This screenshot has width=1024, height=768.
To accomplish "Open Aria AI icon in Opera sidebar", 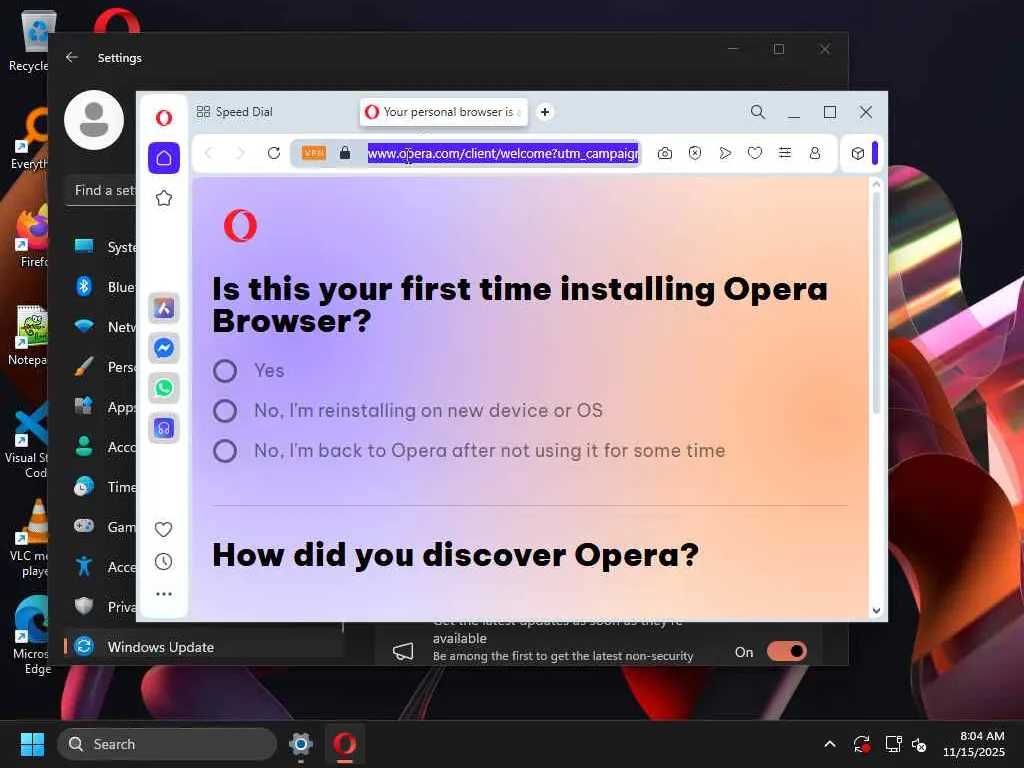I will coord(164,308).
